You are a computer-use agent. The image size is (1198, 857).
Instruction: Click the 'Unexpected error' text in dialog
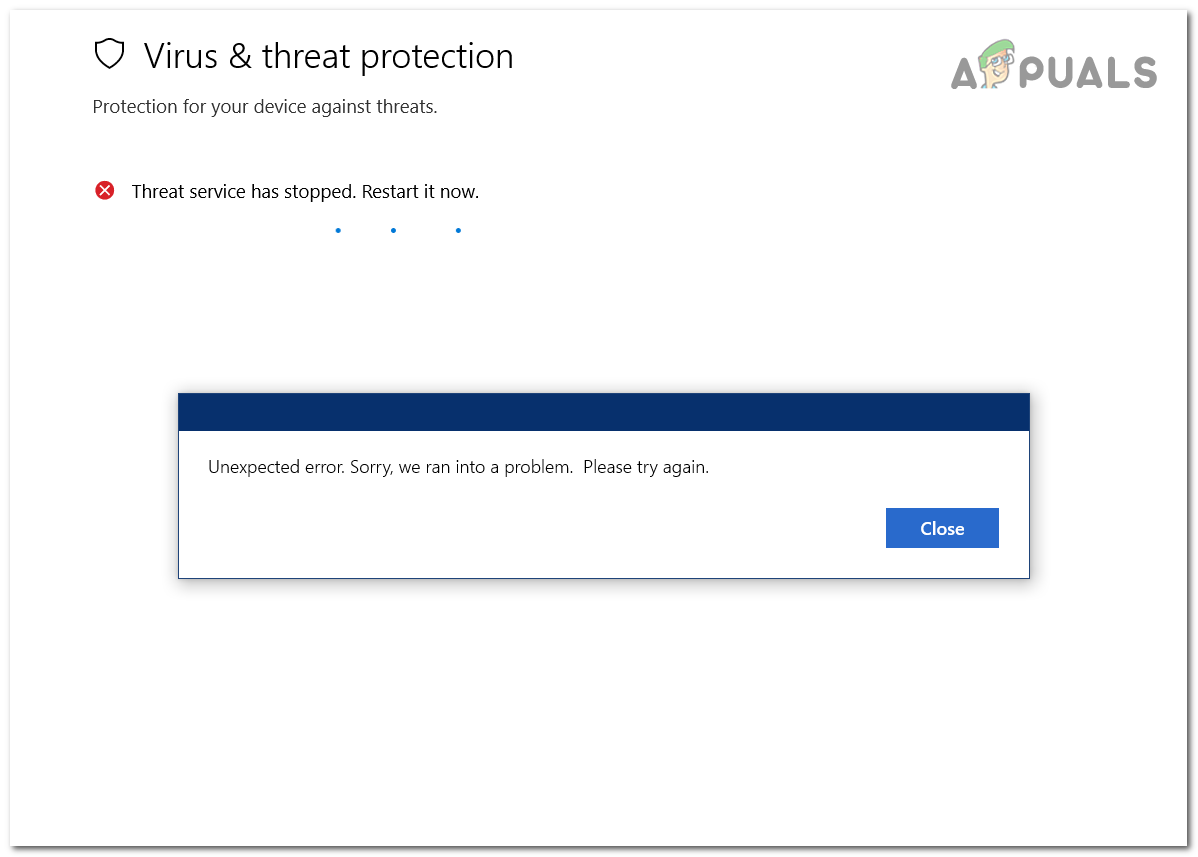click(275, 467)
